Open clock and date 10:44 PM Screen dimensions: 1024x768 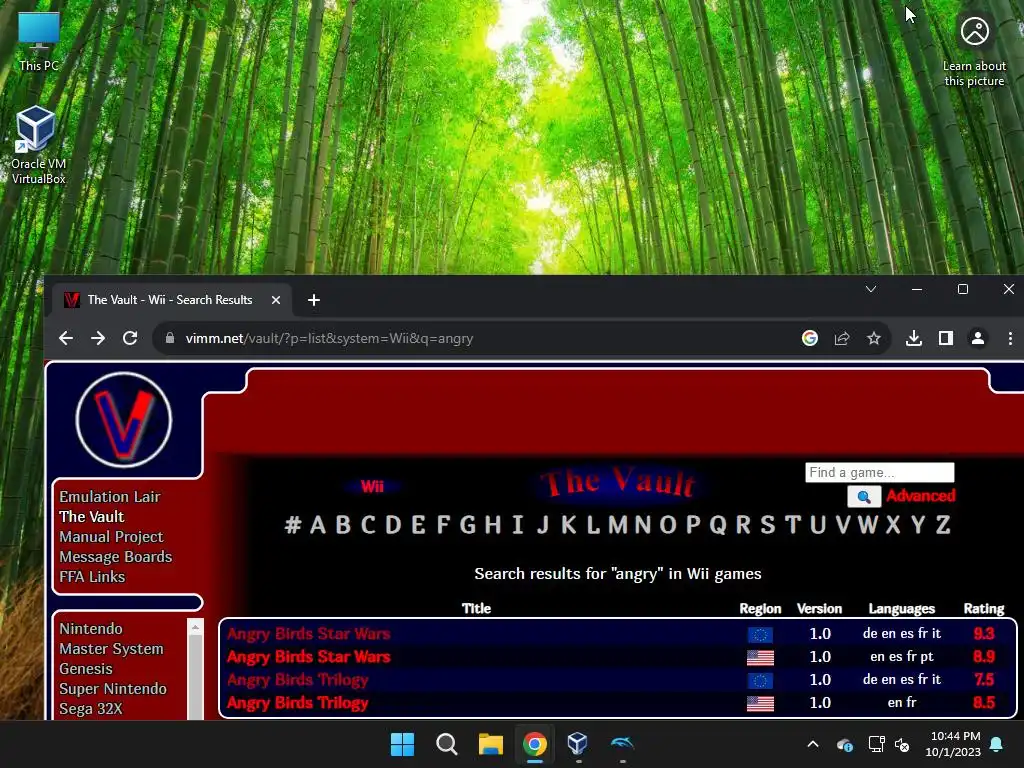953,744
